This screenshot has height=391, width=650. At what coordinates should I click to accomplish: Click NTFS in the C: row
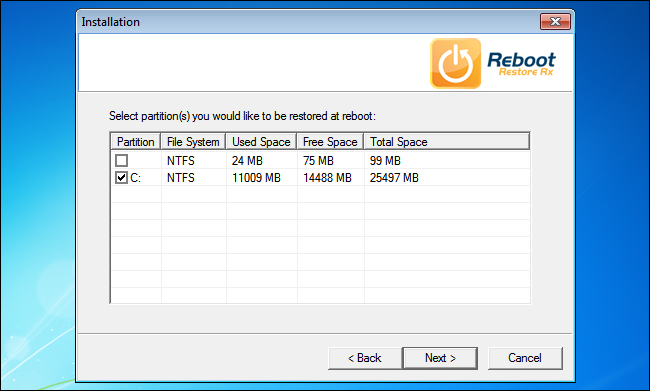coord(181,178)
